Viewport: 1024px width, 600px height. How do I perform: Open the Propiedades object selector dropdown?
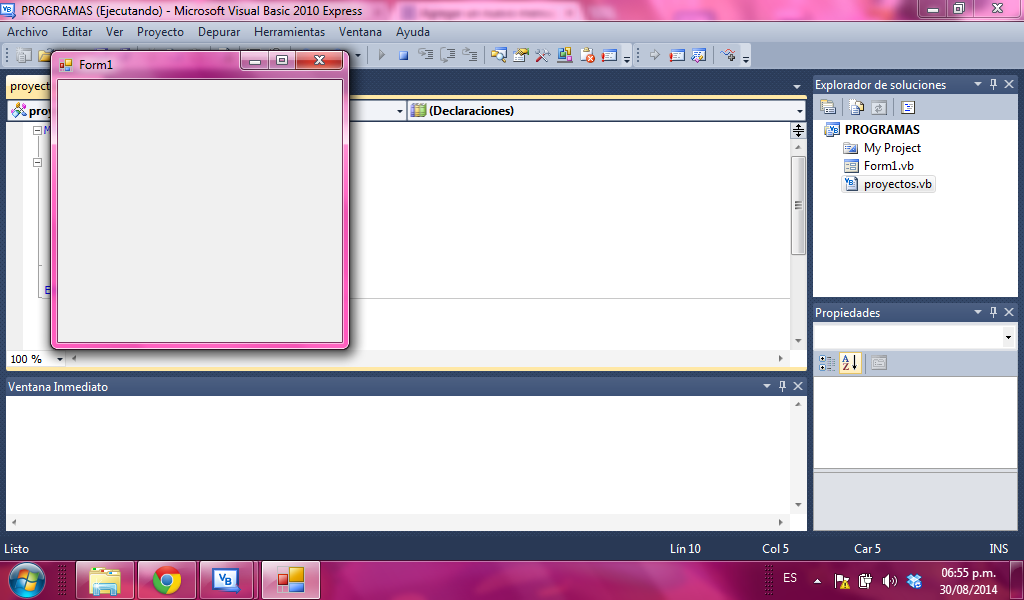coord(1008,338)
